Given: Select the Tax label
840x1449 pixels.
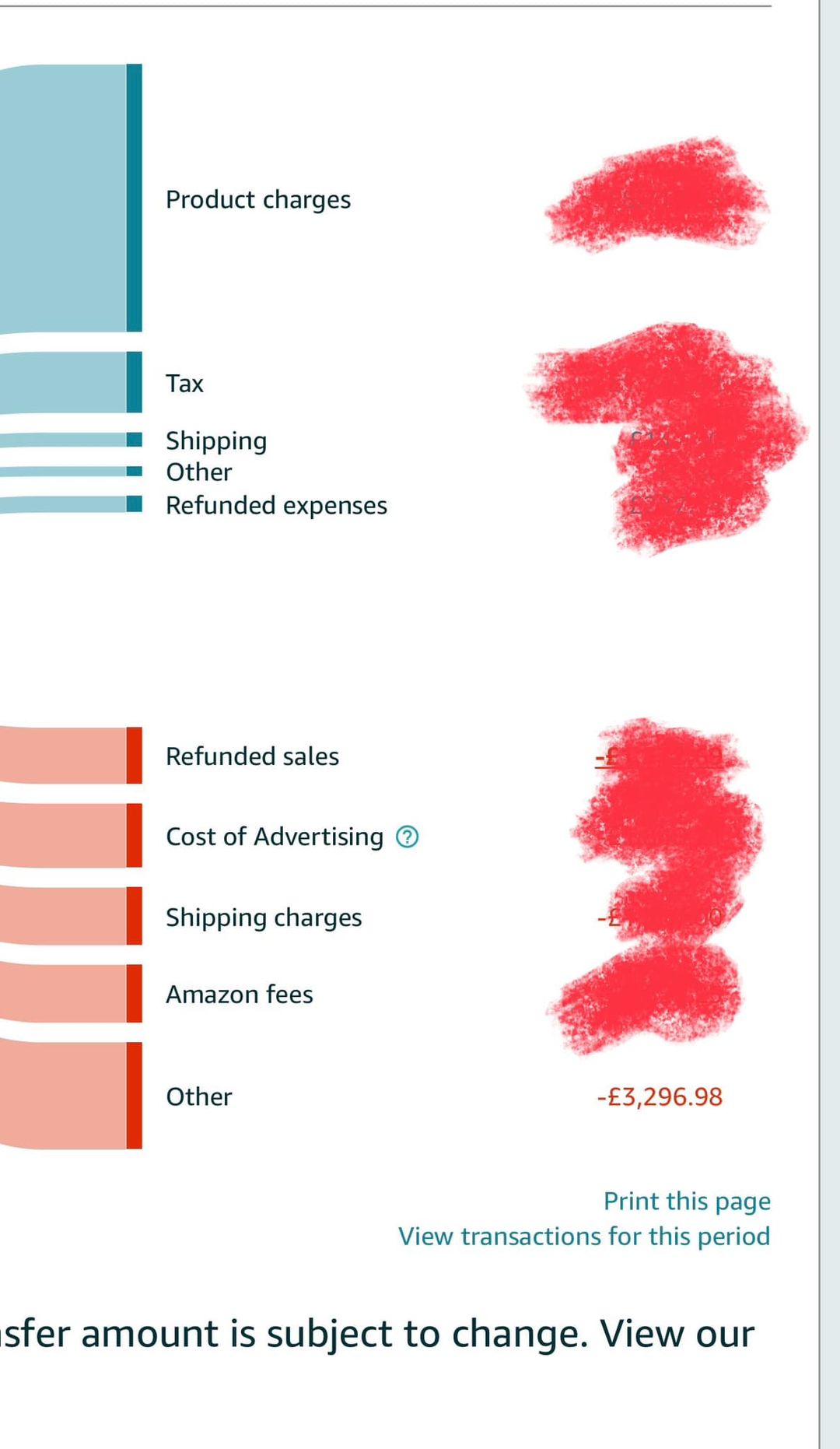Looking at the screenshot, I should click(x=184, y=383).
